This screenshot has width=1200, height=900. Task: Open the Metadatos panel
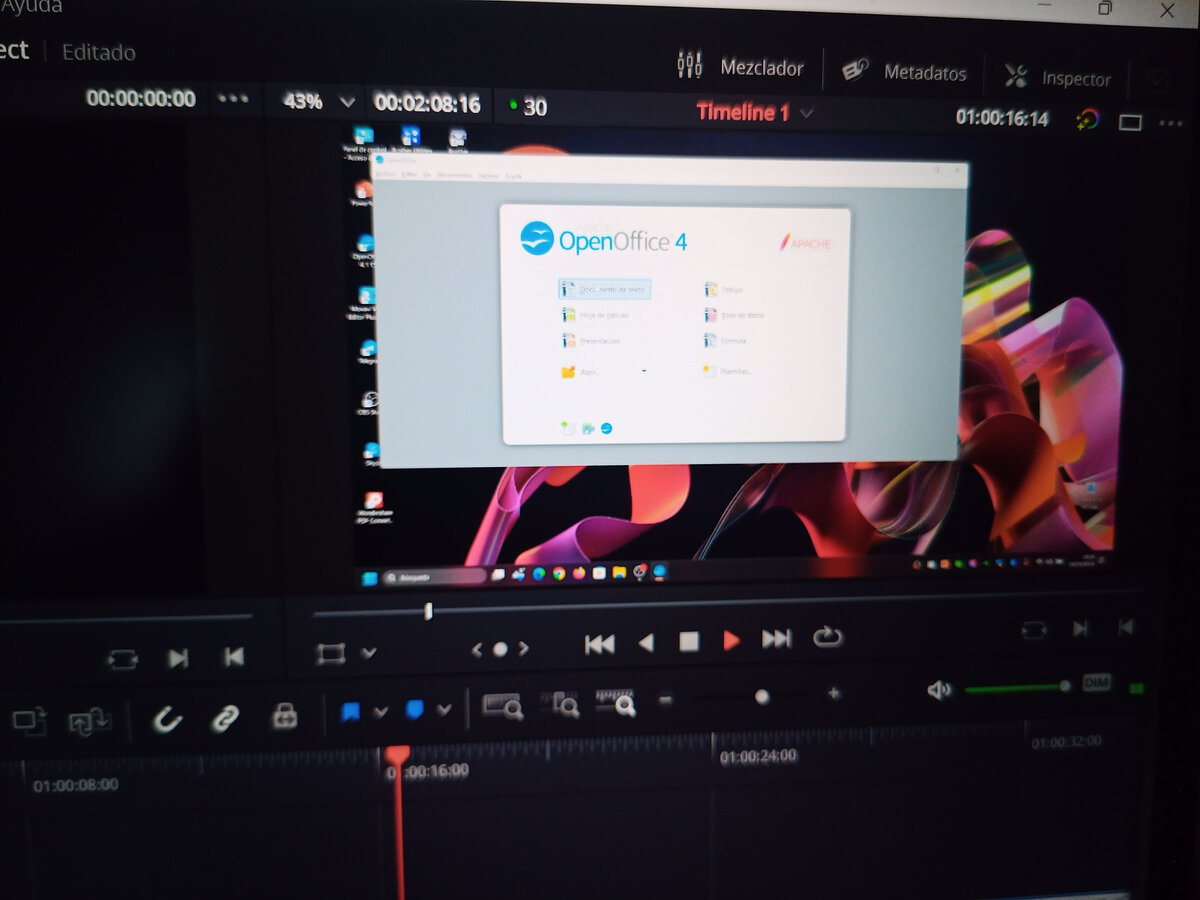(904, 72)
